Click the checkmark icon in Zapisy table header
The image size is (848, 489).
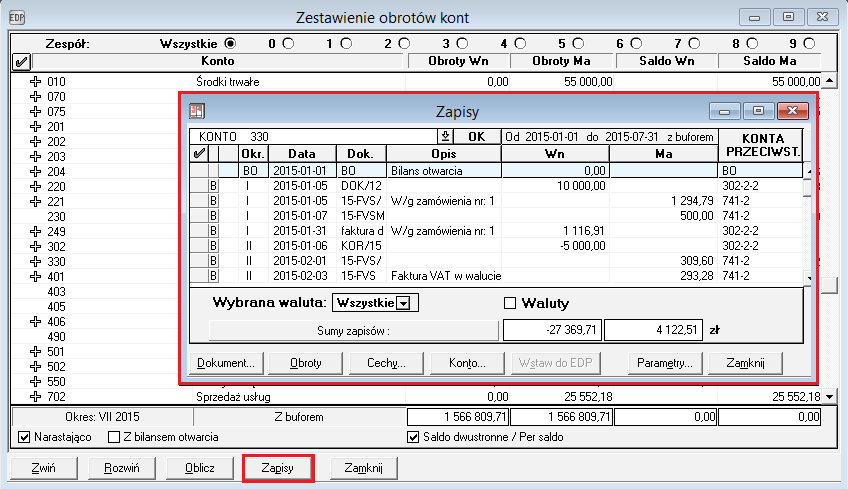198,154
